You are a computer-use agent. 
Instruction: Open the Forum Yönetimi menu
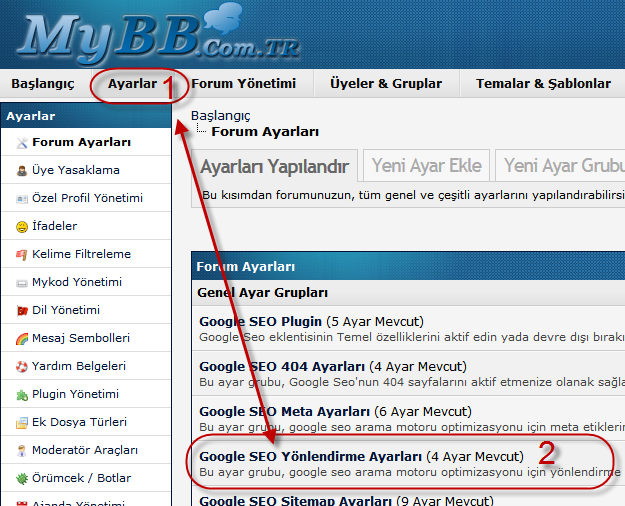click(x=244, y=84)
